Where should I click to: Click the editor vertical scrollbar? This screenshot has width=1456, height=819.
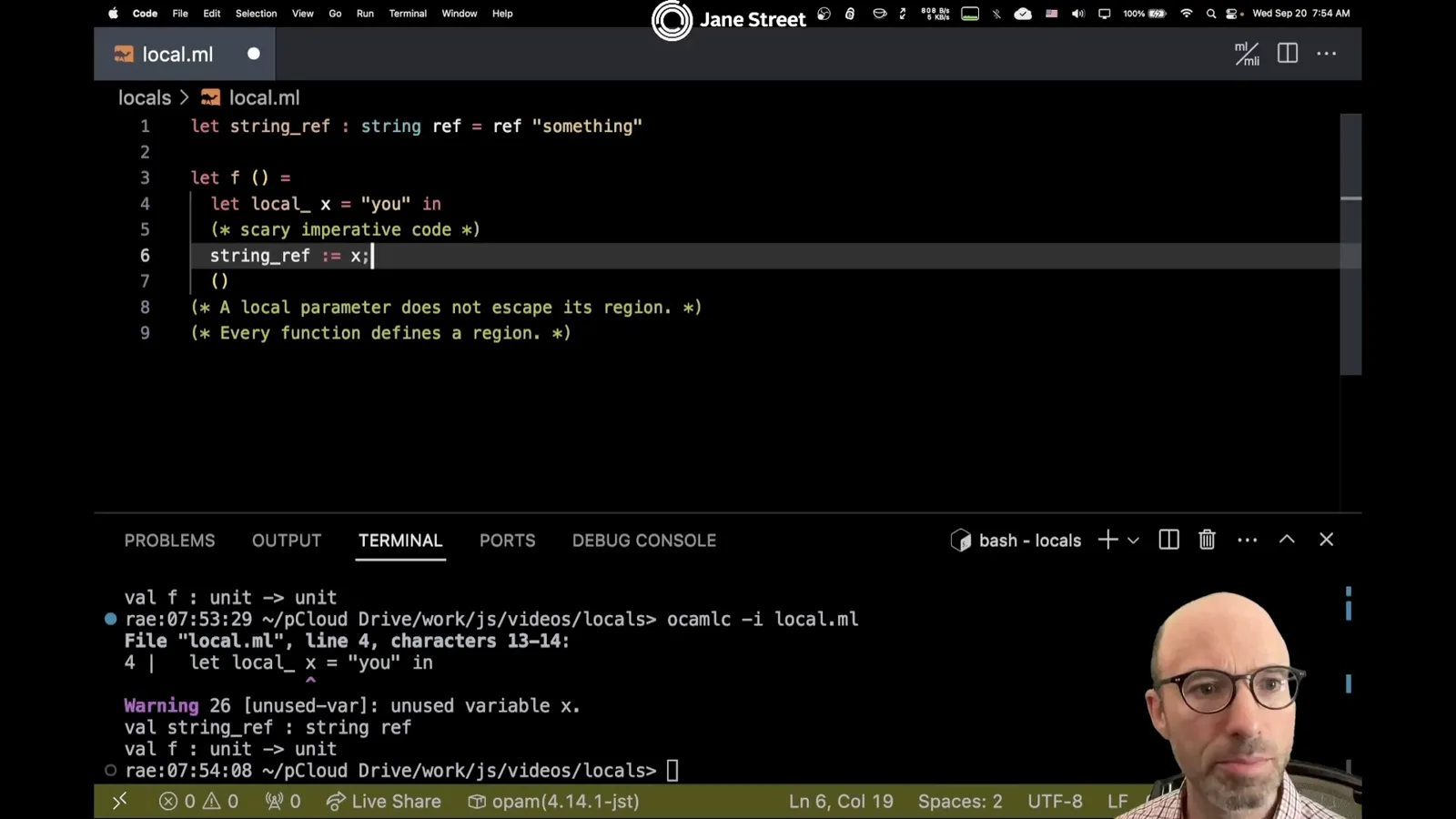(1350, 244)
